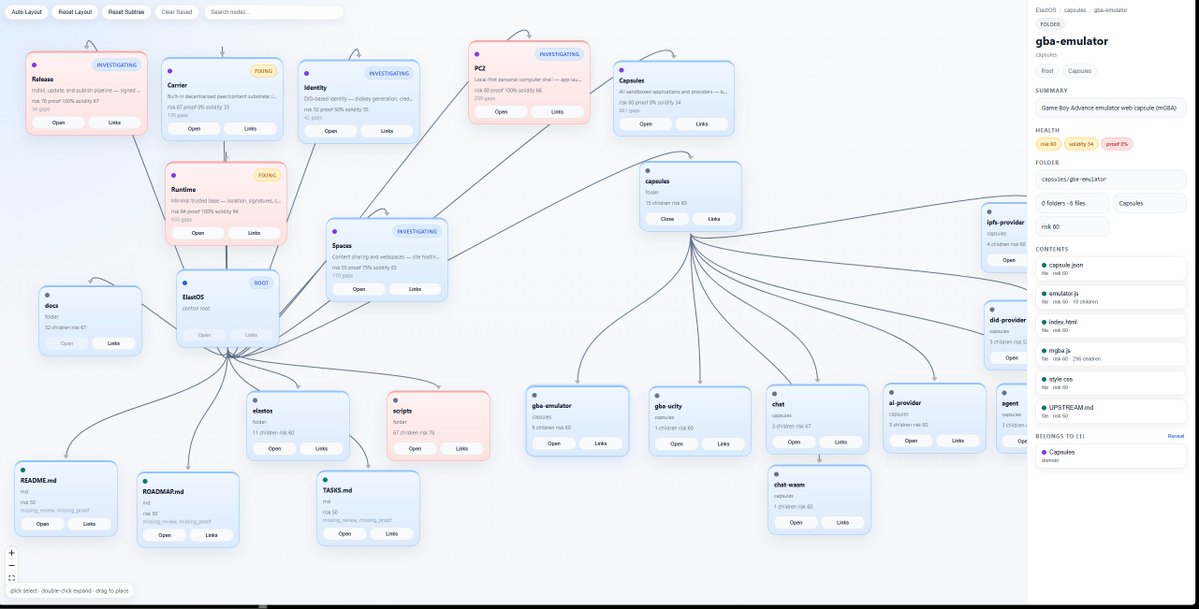Select the Root tag chip
Screen dimensions: 1199x609
pos(1048,71)
